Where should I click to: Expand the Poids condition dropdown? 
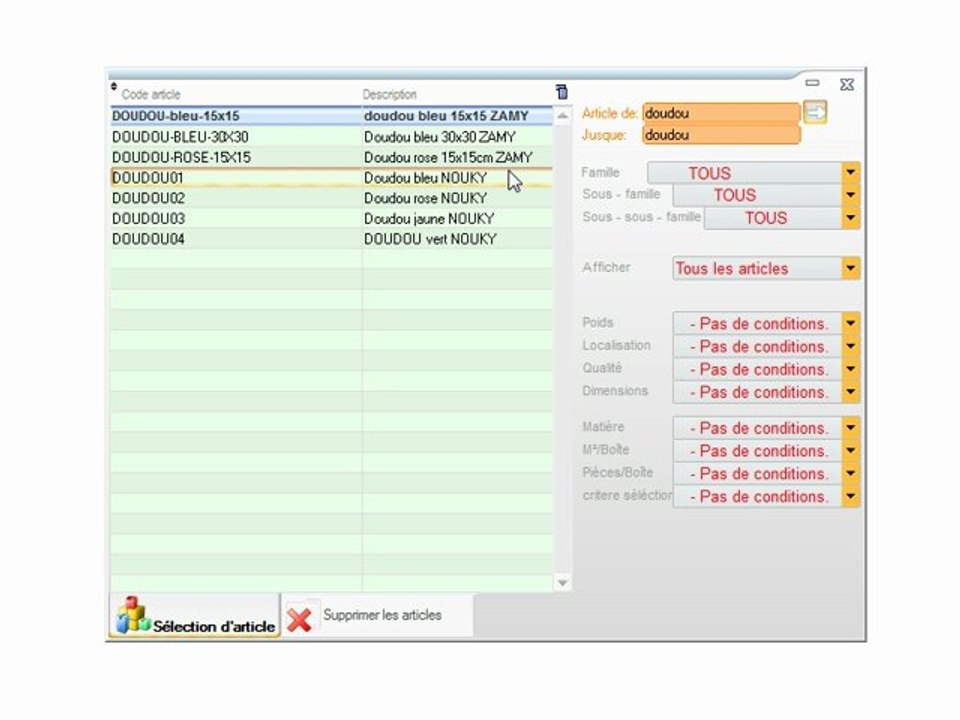point(850,323)
